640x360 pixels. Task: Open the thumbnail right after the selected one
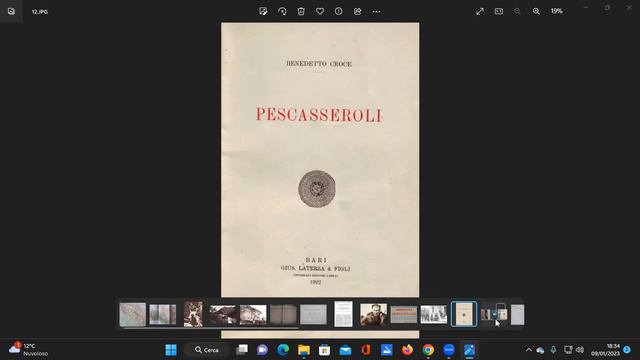pos(494,314)
